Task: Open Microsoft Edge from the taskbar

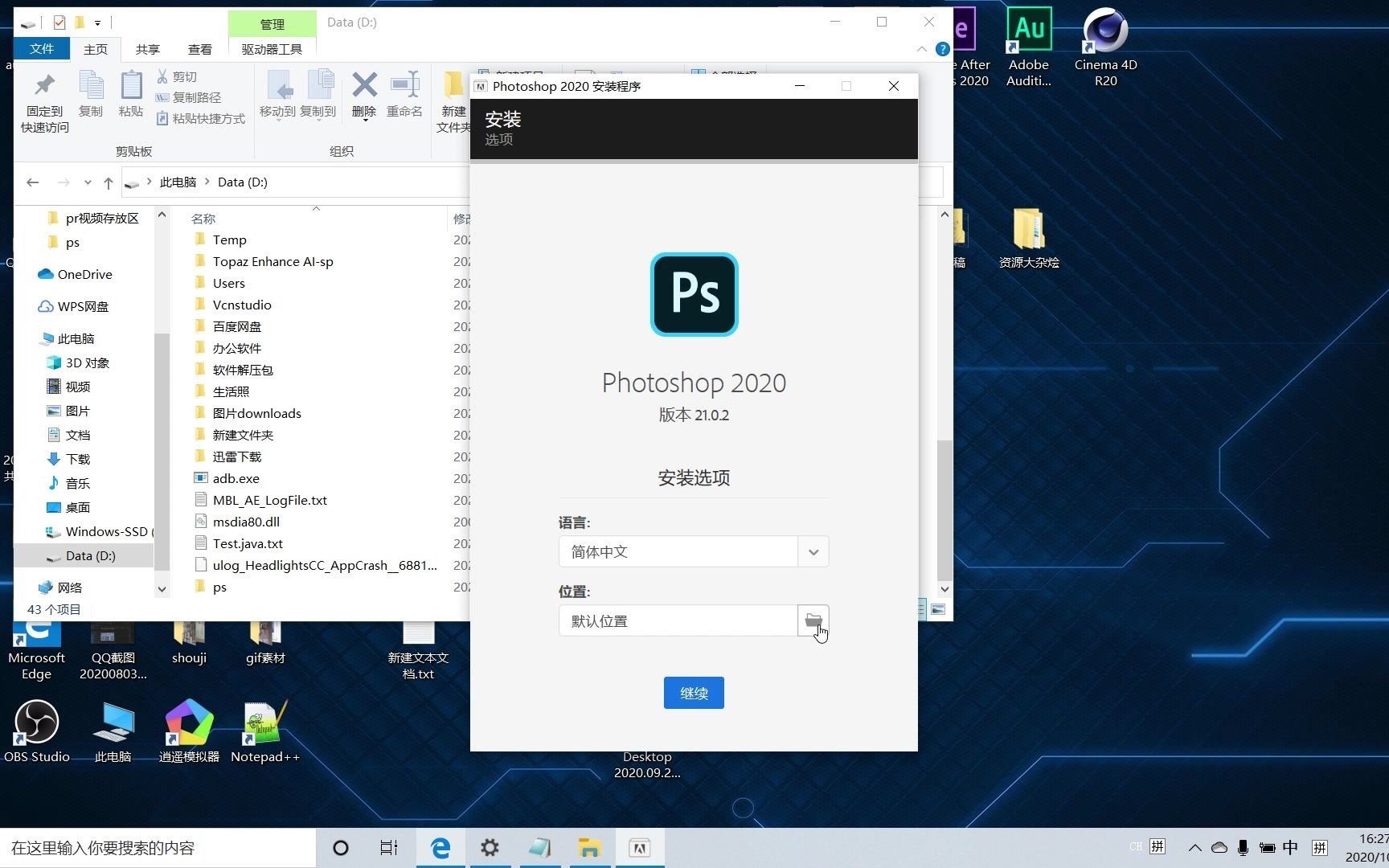Action: click(x=440, y=847)
